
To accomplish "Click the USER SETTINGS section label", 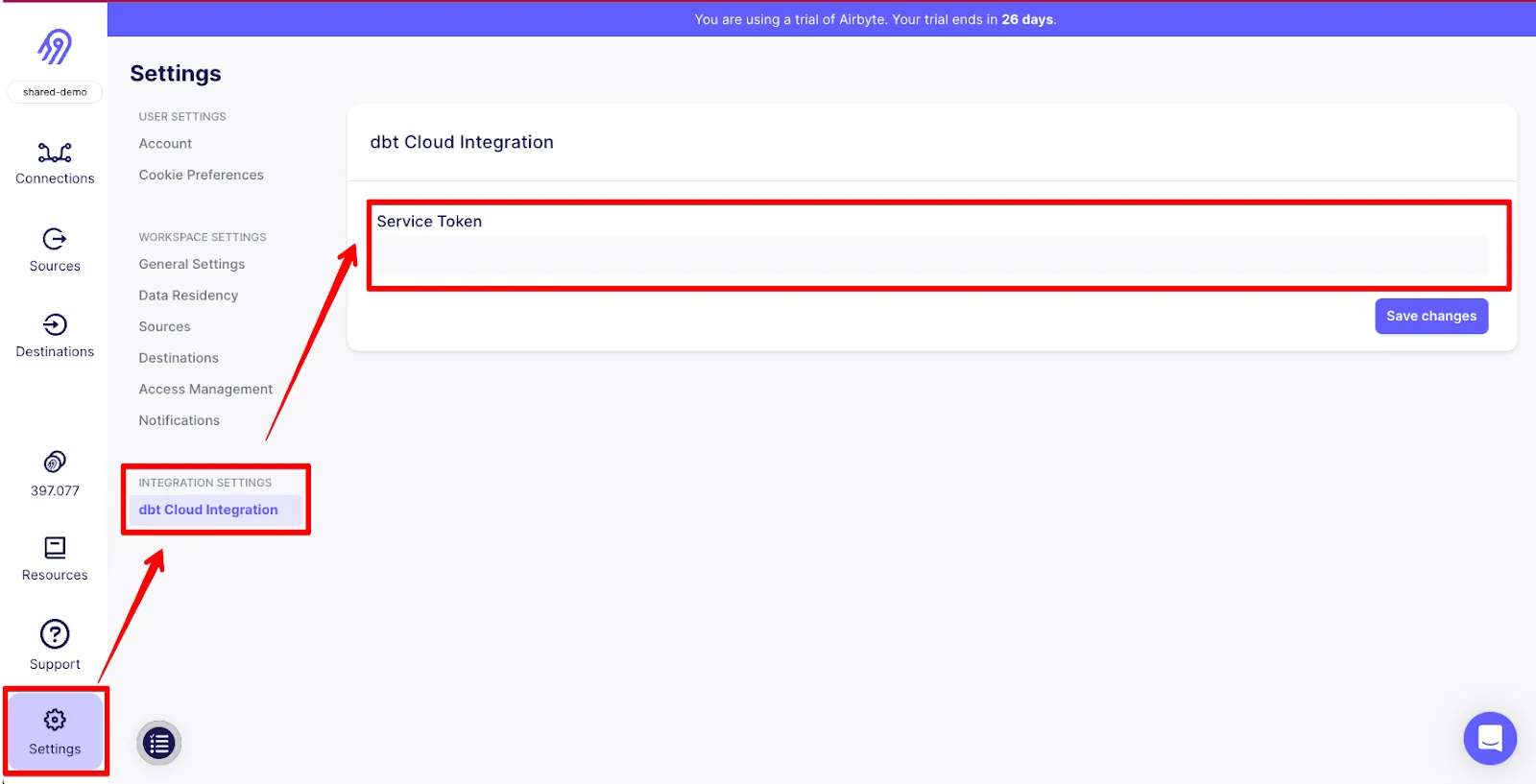I will [182, 117].
